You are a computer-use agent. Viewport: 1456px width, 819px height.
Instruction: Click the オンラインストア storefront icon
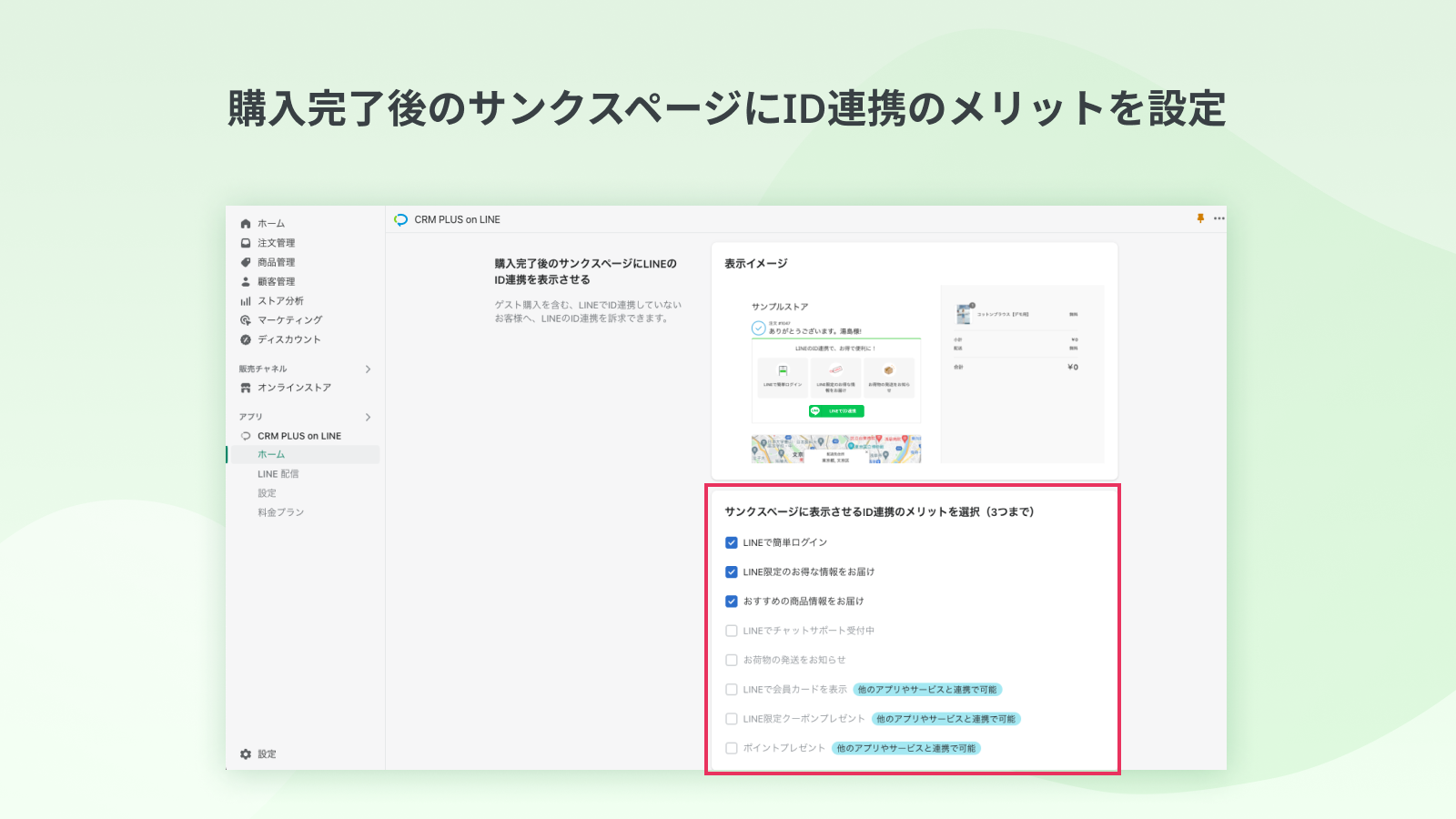246,388
